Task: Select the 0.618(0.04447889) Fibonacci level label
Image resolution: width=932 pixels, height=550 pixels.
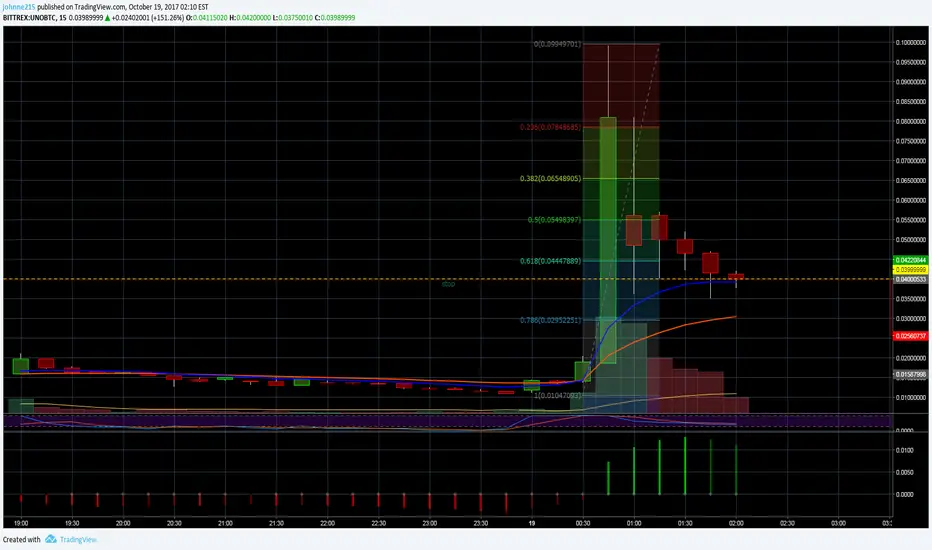Action: click(x=550, y=261)
